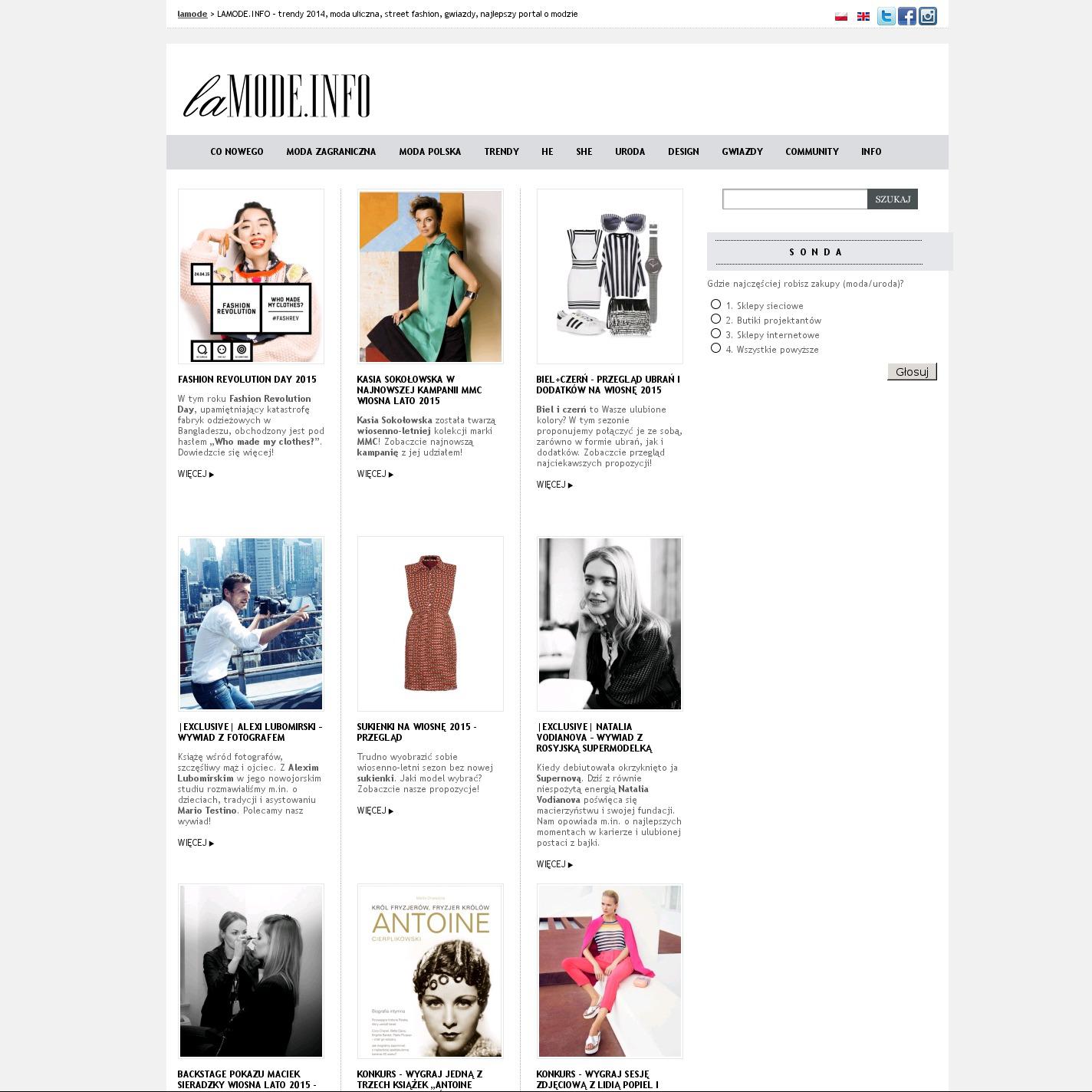The width and height of the screenshot is (1092, 1092).
Task: Expand WIĘCEJ under Fashion Revolution Day article
Action: 196,474
